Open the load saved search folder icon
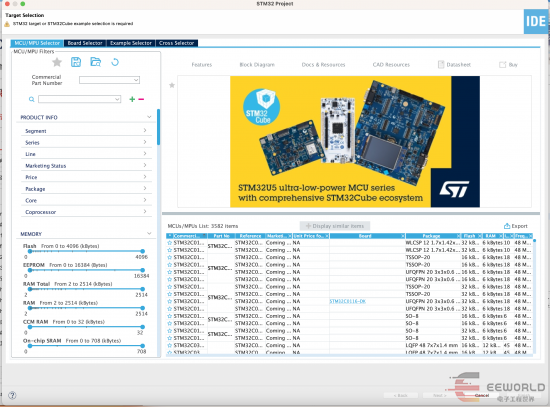The image size is (550, 407). 95,62
